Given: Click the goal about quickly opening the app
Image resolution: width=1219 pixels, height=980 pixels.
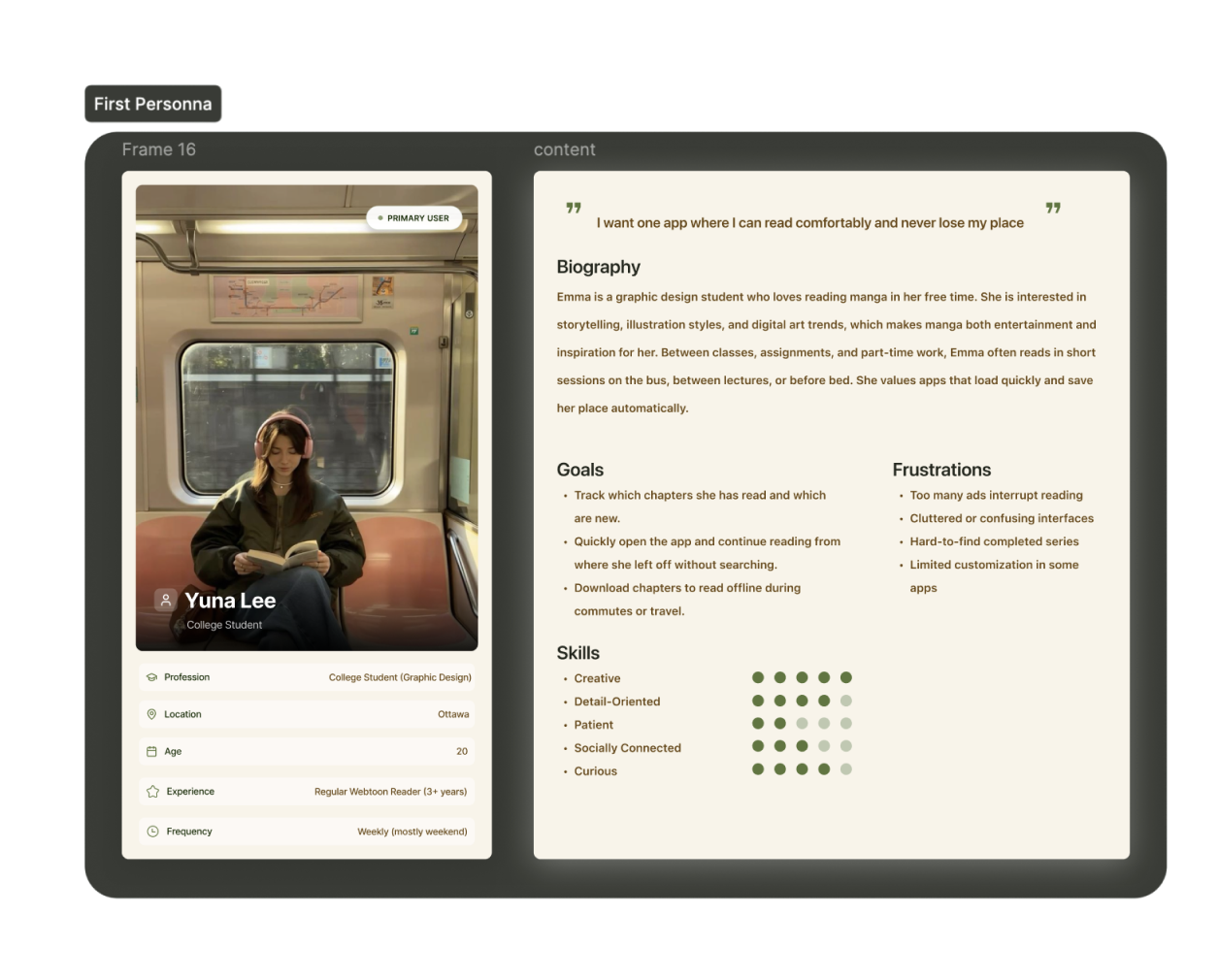Looking at the screenshot, I should pos(707,553).
